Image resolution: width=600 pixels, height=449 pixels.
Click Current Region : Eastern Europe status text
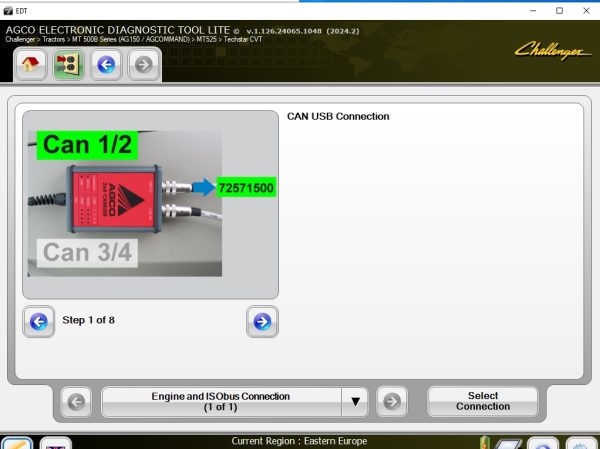tap(299, 441)
